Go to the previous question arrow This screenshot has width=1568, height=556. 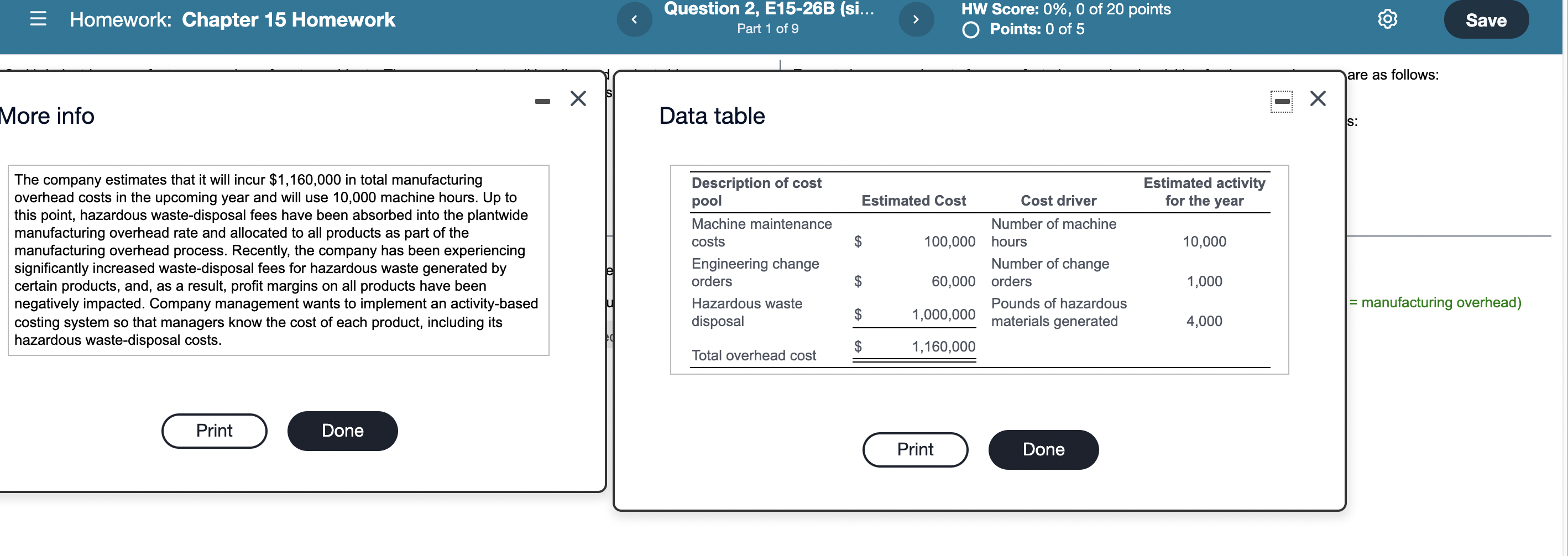[634, 19]
